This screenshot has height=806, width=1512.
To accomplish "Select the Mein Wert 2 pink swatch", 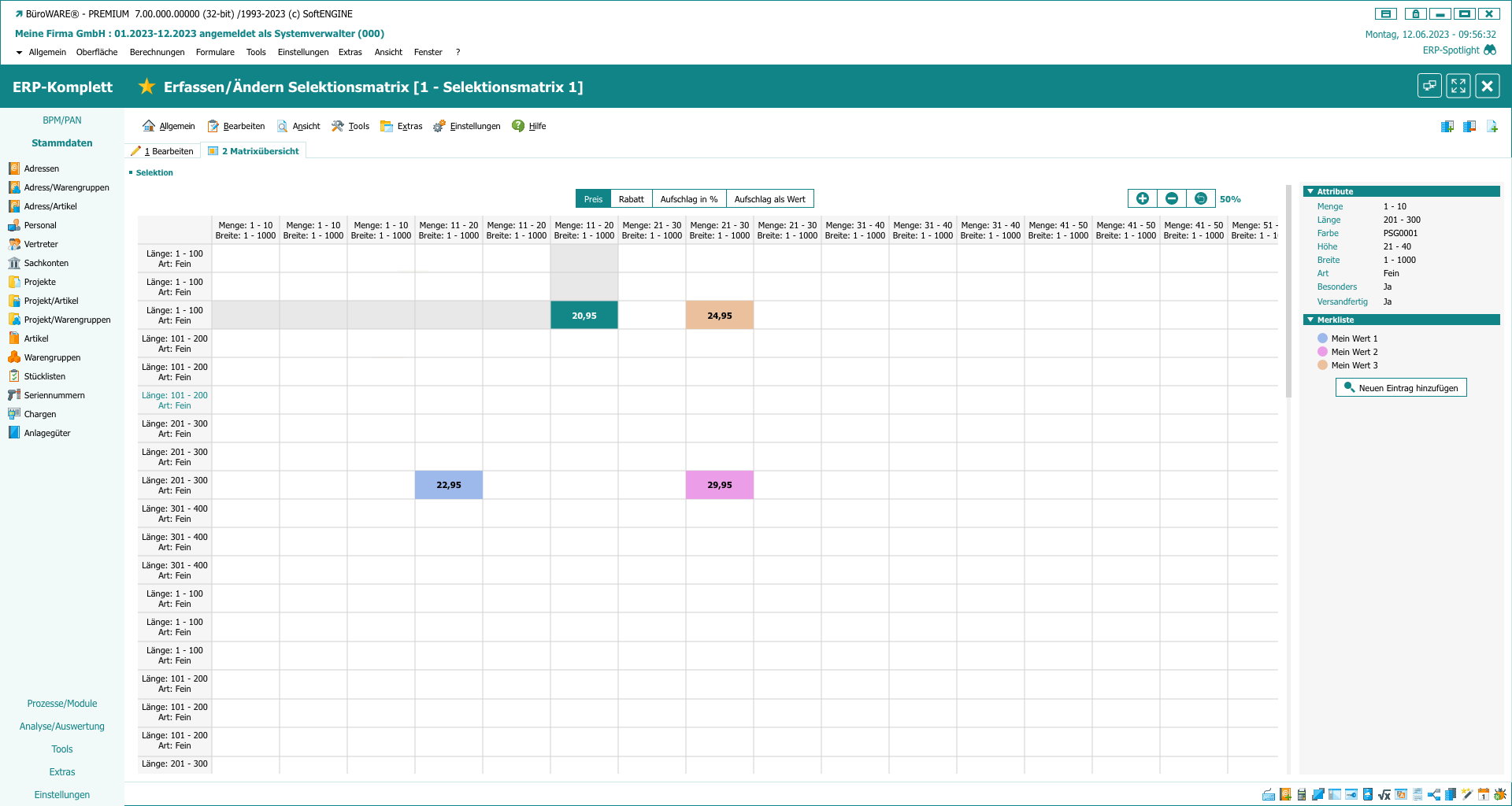I will [1322, 352].
